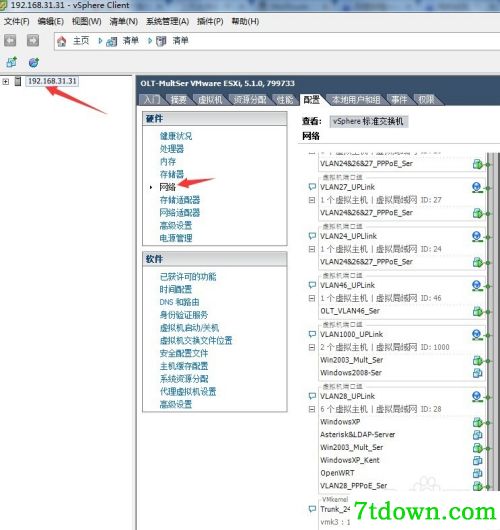Open the 文件(F) menu
The height and width of the screenshot is (530, 500).
[17, 22]
